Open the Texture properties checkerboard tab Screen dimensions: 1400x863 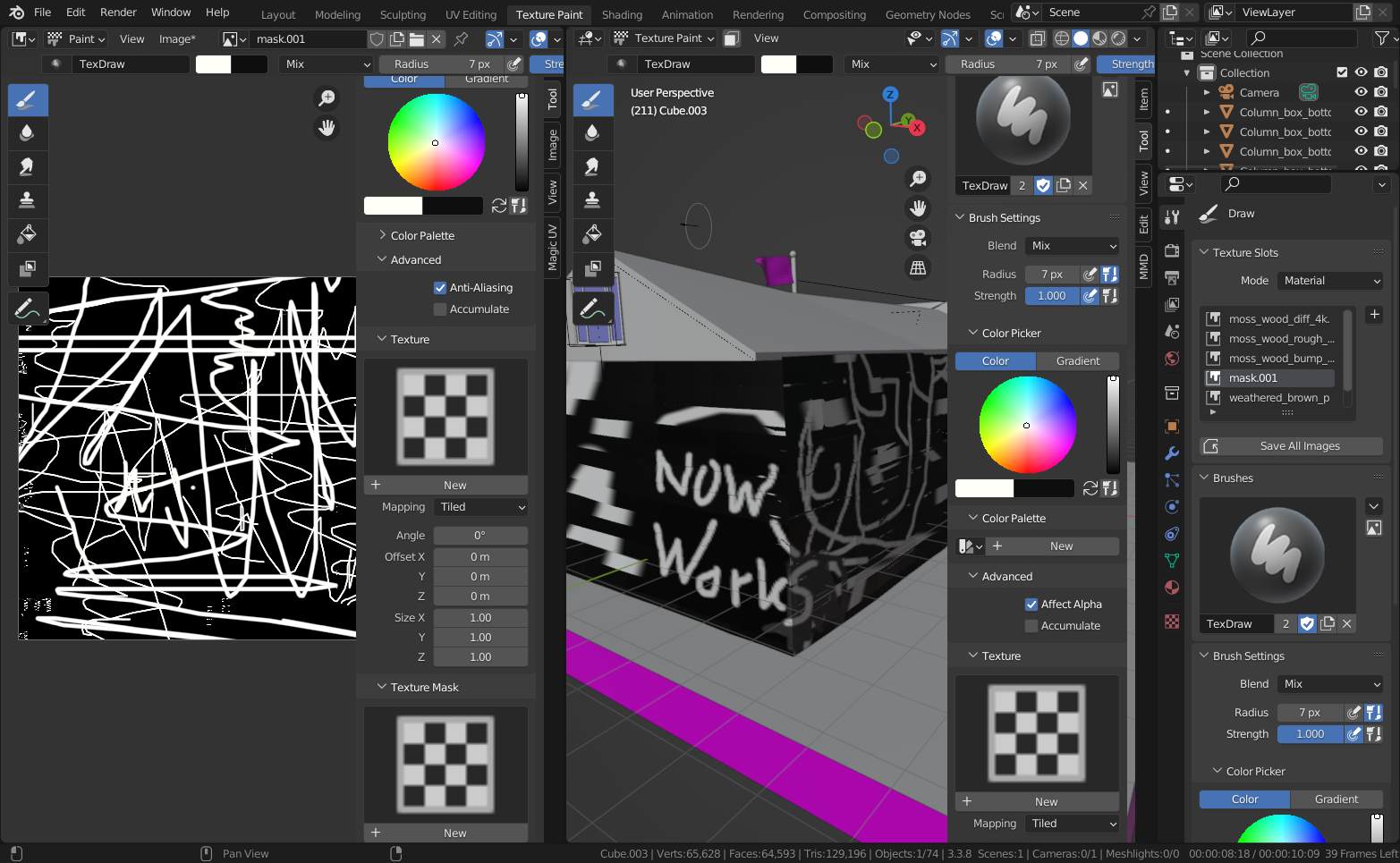[x=1172, y=621]
